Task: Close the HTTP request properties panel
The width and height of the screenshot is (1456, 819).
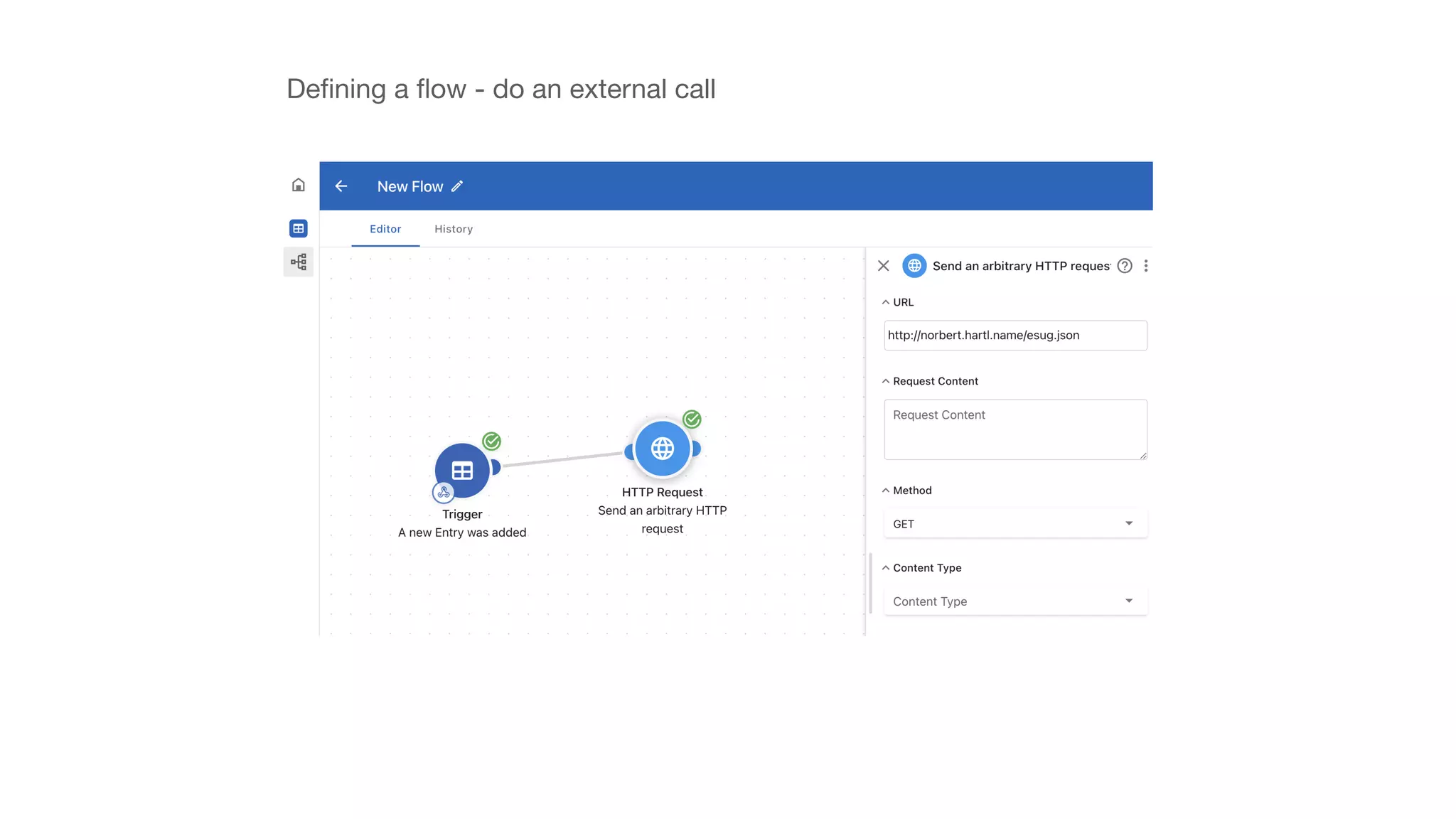Action: [884, 266]
